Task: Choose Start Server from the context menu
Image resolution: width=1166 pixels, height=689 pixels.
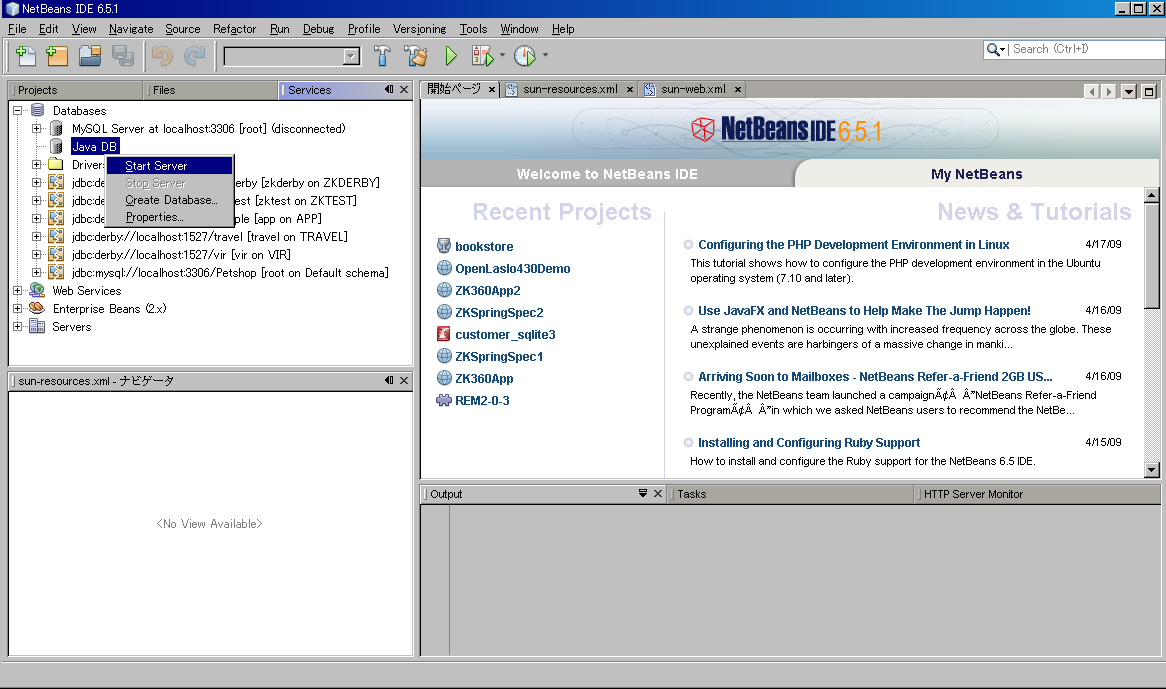Action: tap(170, 166)
